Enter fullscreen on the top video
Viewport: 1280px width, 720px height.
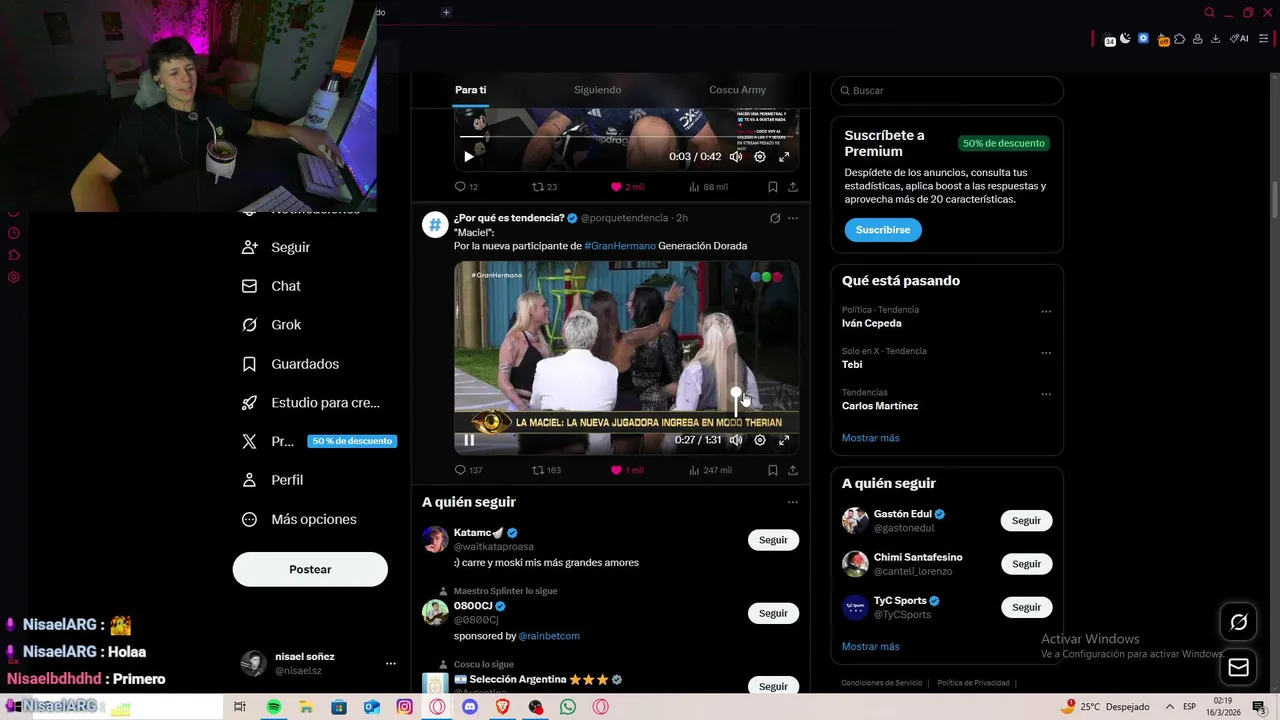(x=784, y=157)
